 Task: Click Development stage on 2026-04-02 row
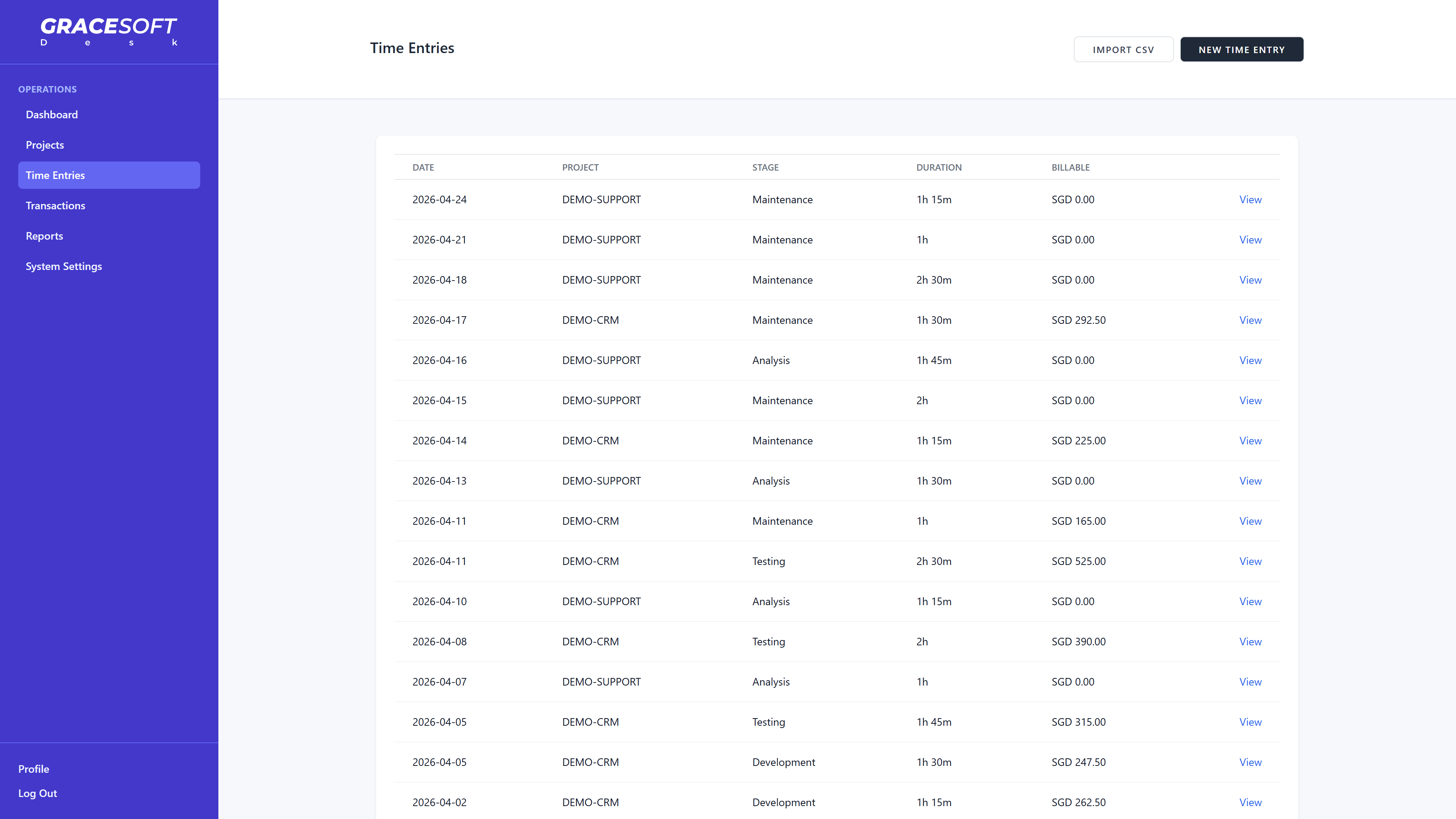783,802
